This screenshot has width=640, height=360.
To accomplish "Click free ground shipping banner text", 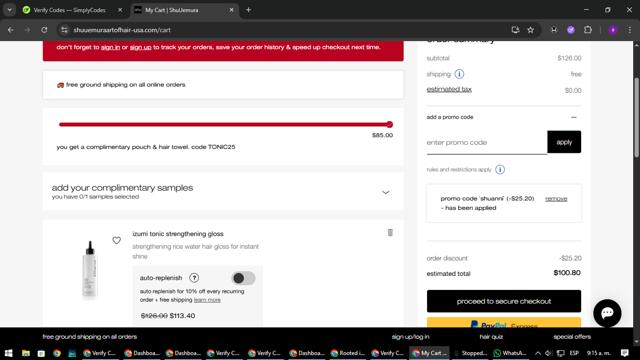I will (126, 85).
